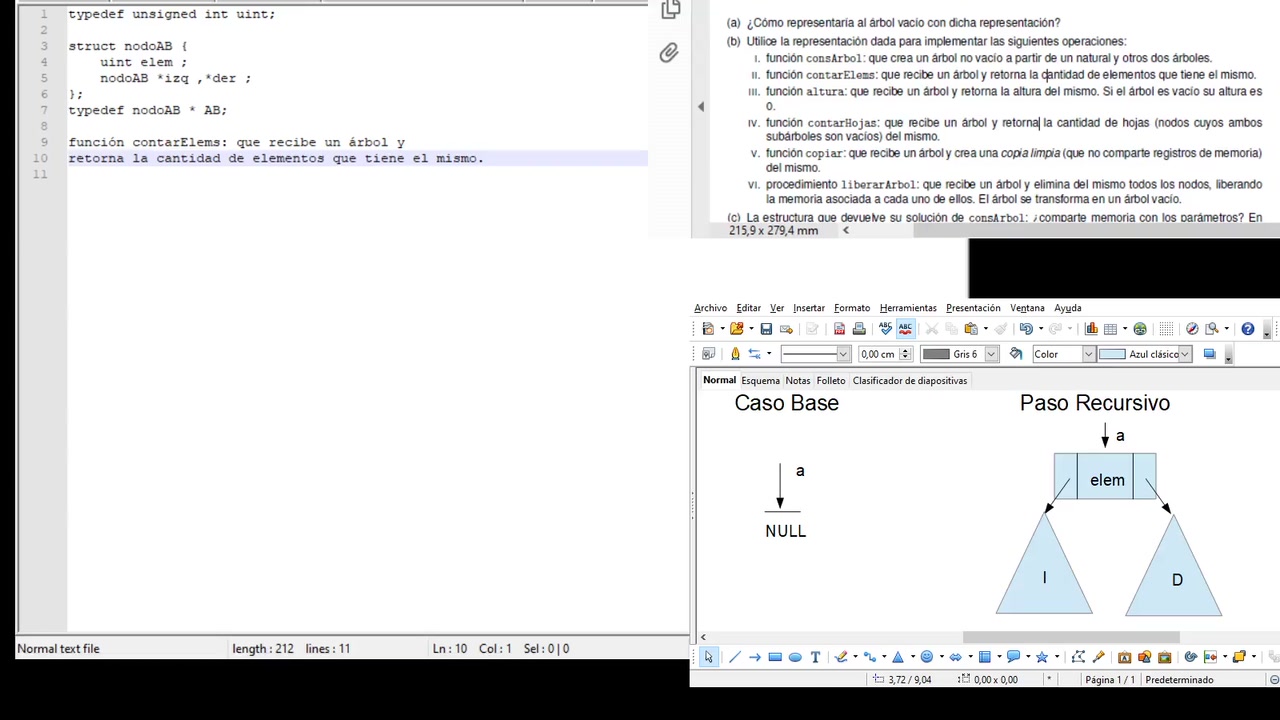Select the Rectangle shape tool
1280x720 pixels.
click(x=775, y=657)
